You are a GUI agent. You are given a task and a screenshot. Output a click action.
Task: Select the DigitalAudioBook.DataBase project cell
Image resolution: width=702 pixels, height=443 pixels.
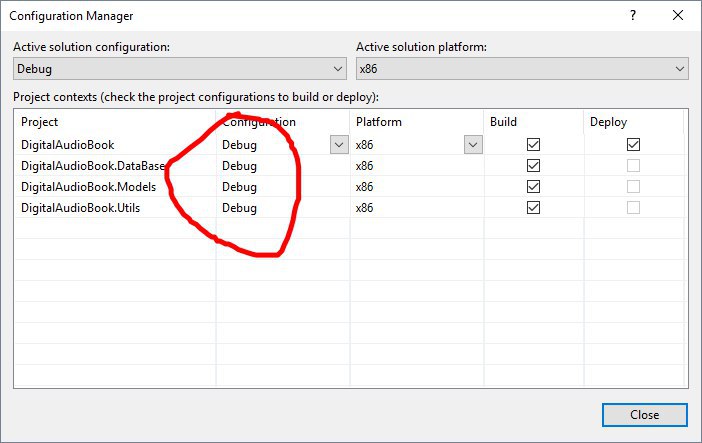(x=116, y=166)
